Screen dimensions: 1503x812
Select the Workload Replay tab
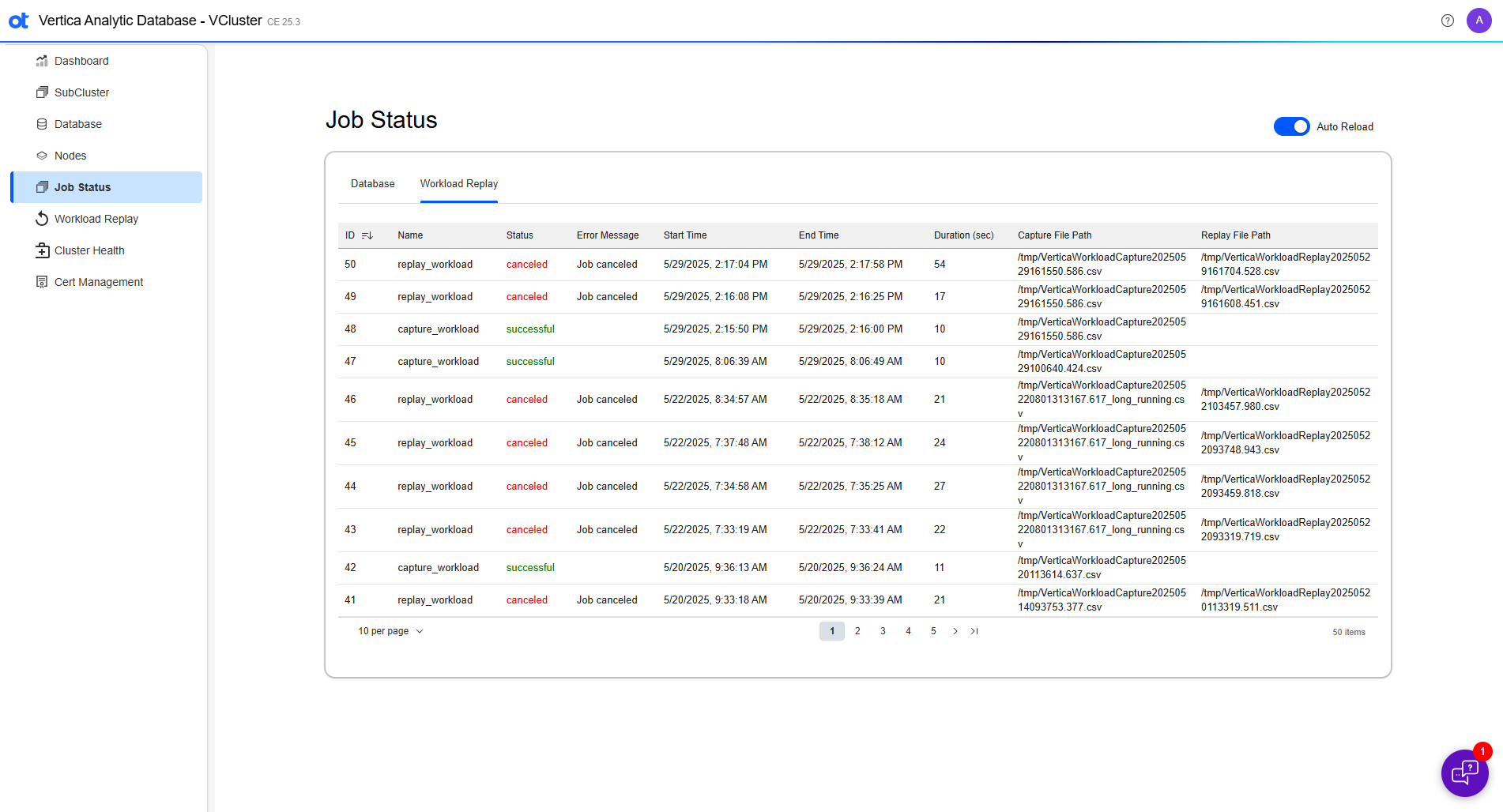point(458,184)
